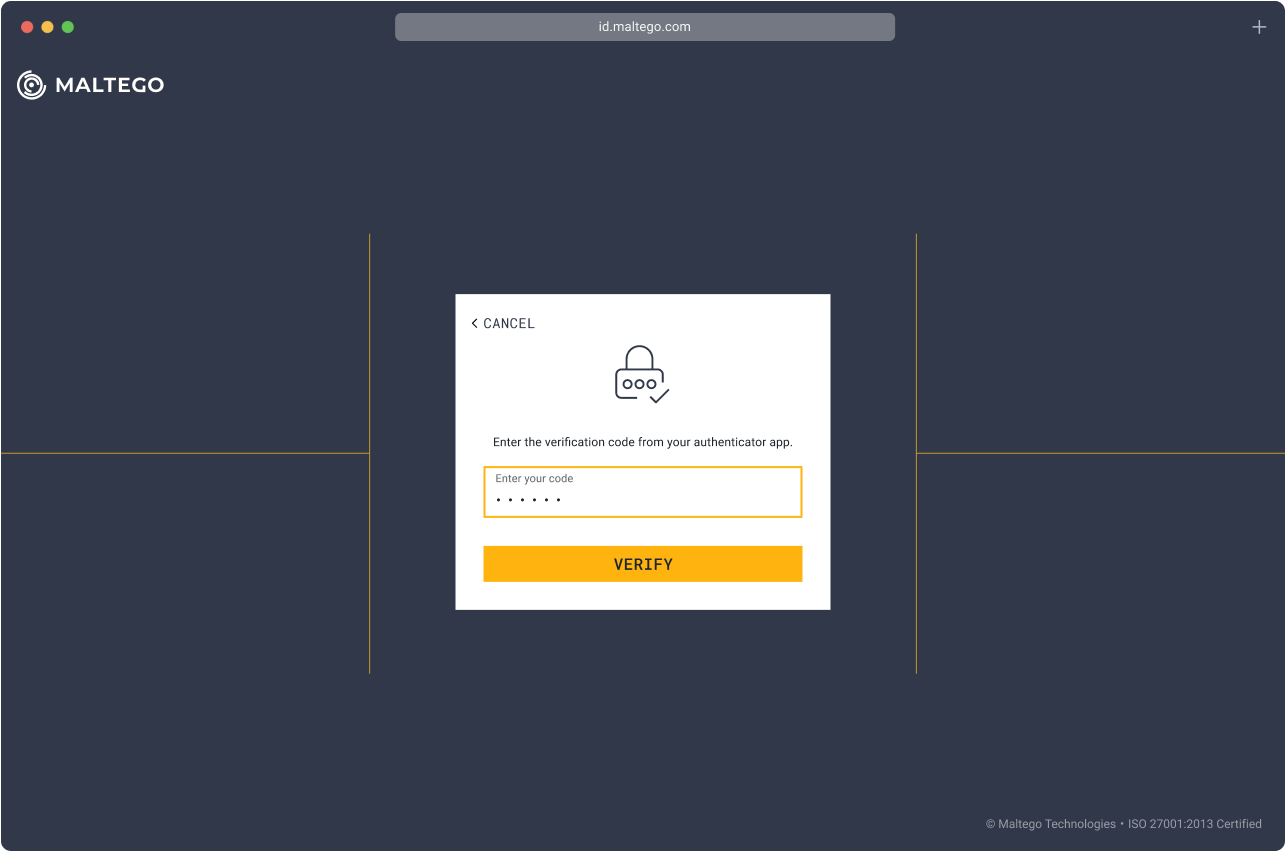Click 'ISO 27001:2013 Certified' footer text
This screenshot has width=1285, height=851.
pos(1195,824)
